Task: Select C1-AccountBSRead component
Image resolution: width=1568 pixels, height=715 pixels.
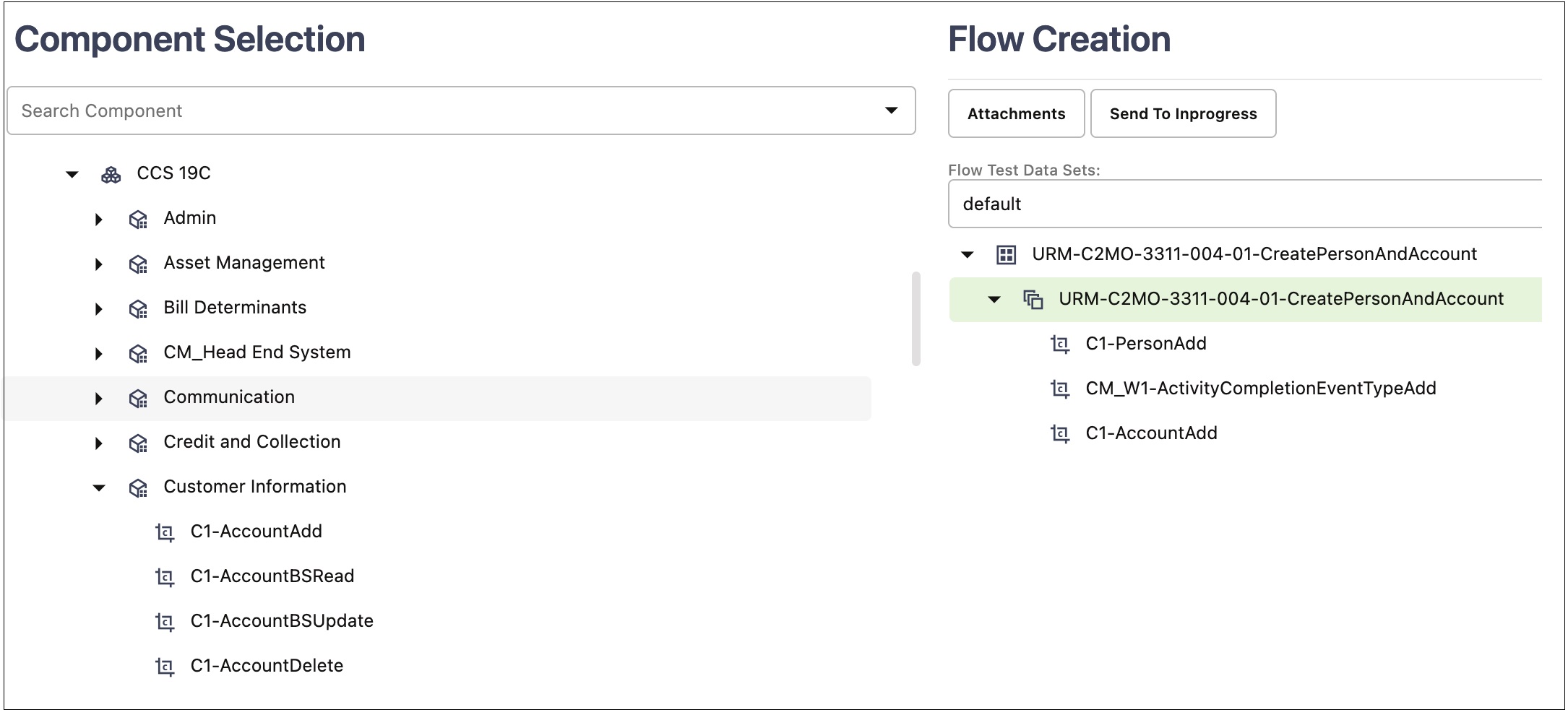Action: (x=272, y=576)
